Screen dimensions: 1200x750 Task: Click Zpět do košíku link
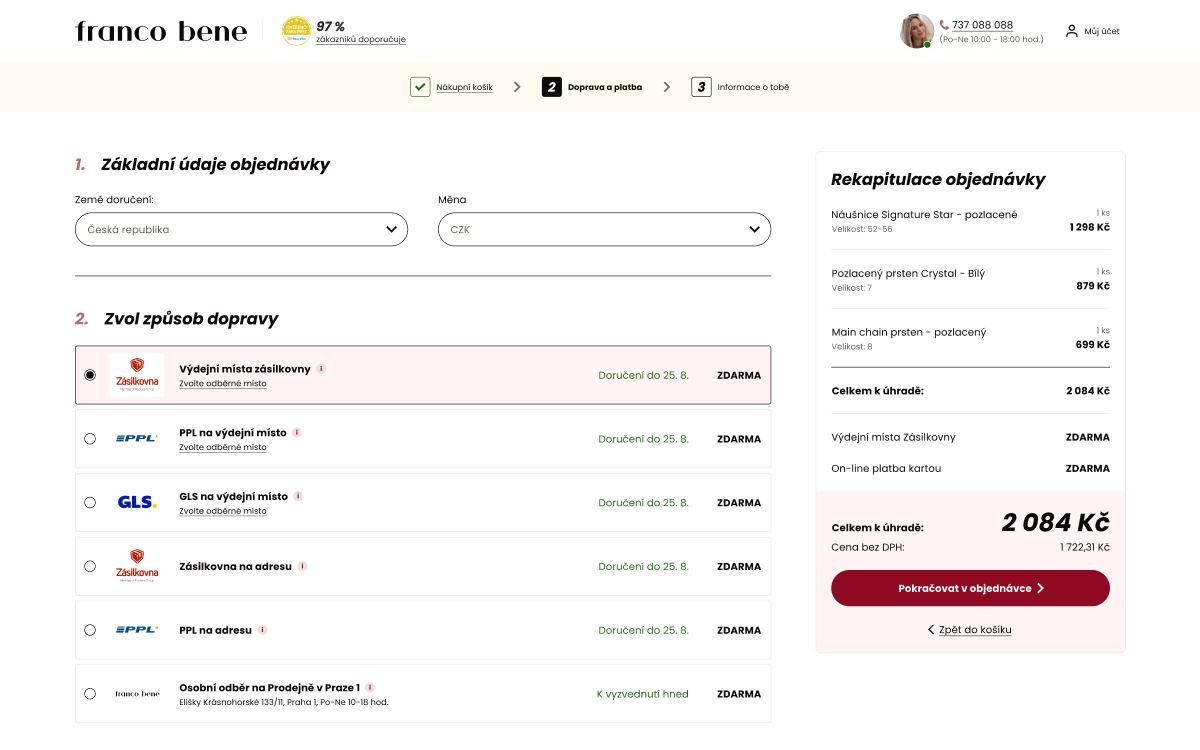pos(975,630)
